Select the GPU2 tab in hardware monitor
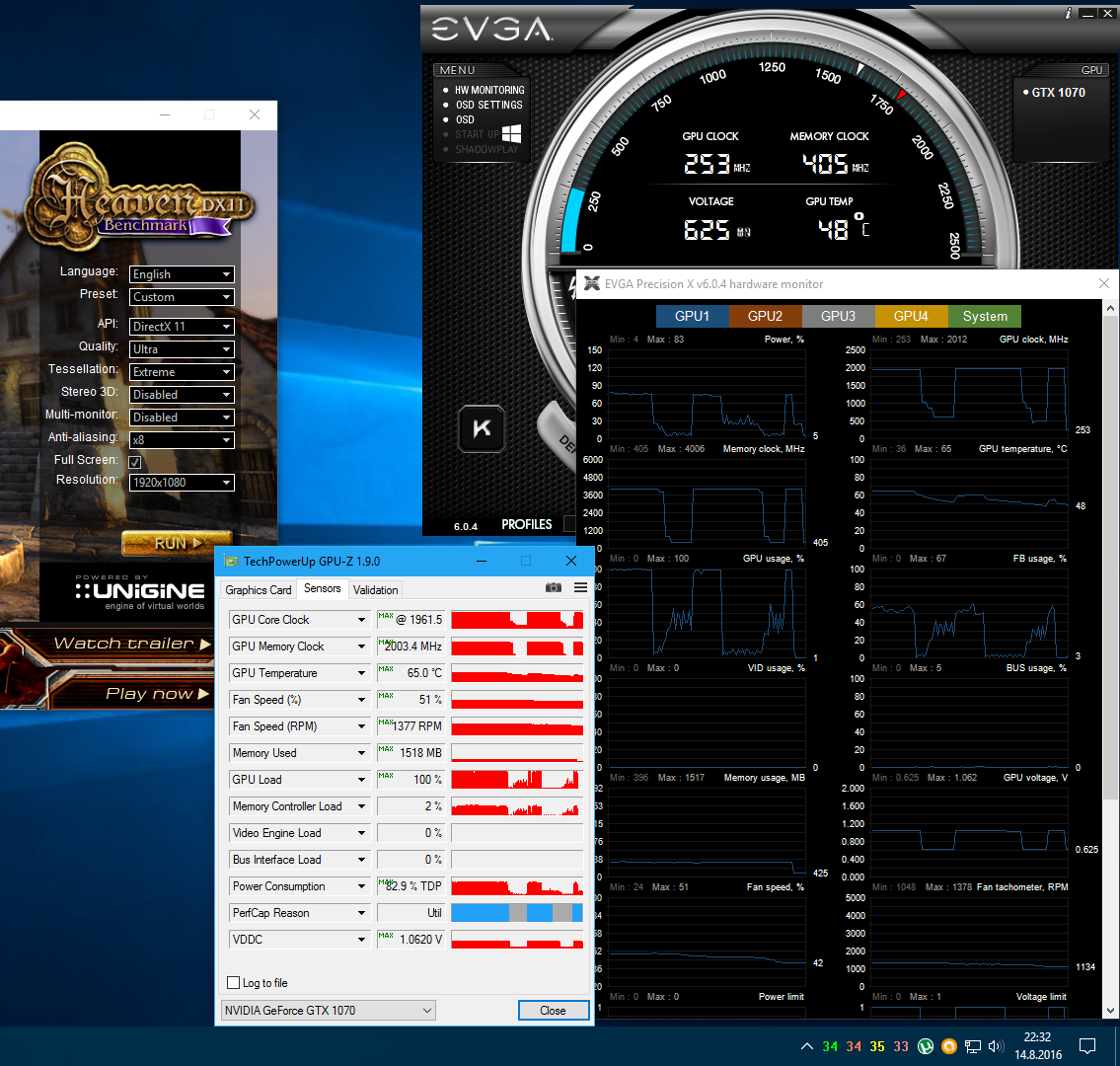 (765, 316)
